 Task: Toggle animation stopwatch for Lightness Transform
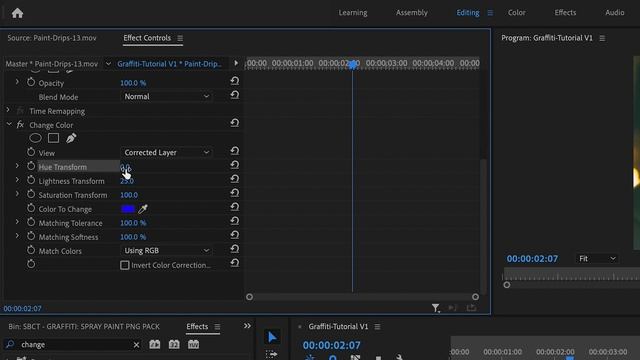click(x=31, y=180)
